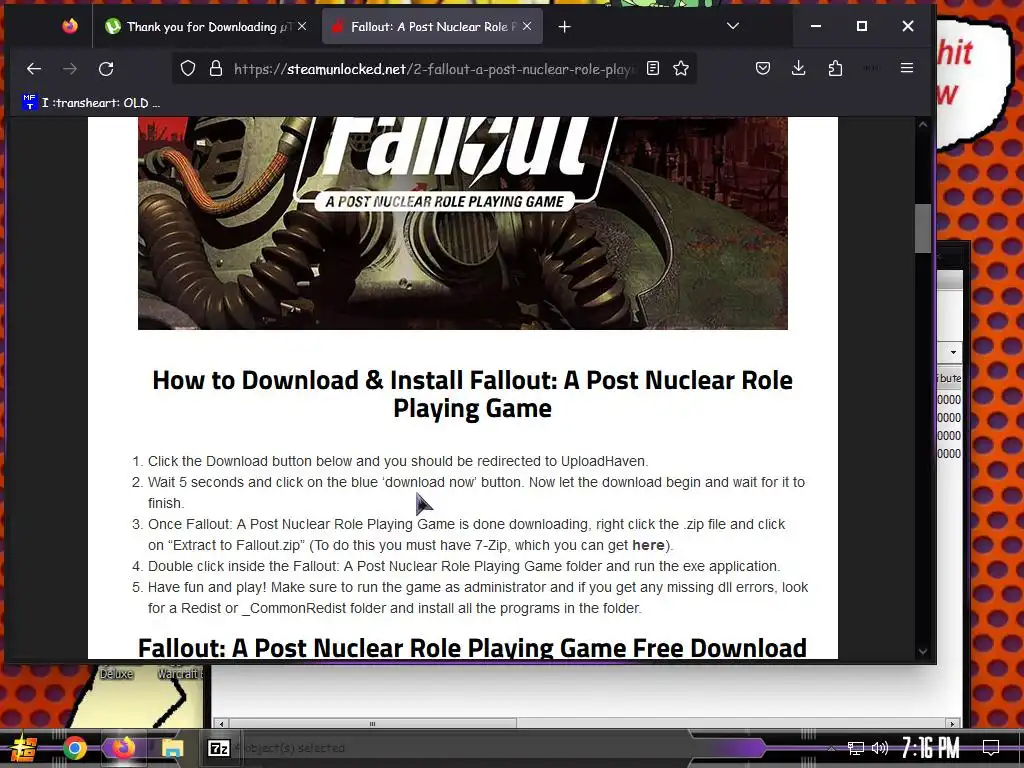Click the How to Download & Install heading

pos(472,394)
